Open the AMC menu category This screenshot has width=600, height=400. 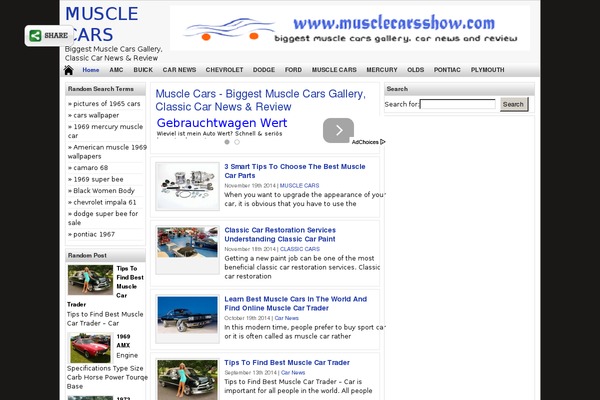click(x=116, y=70)
